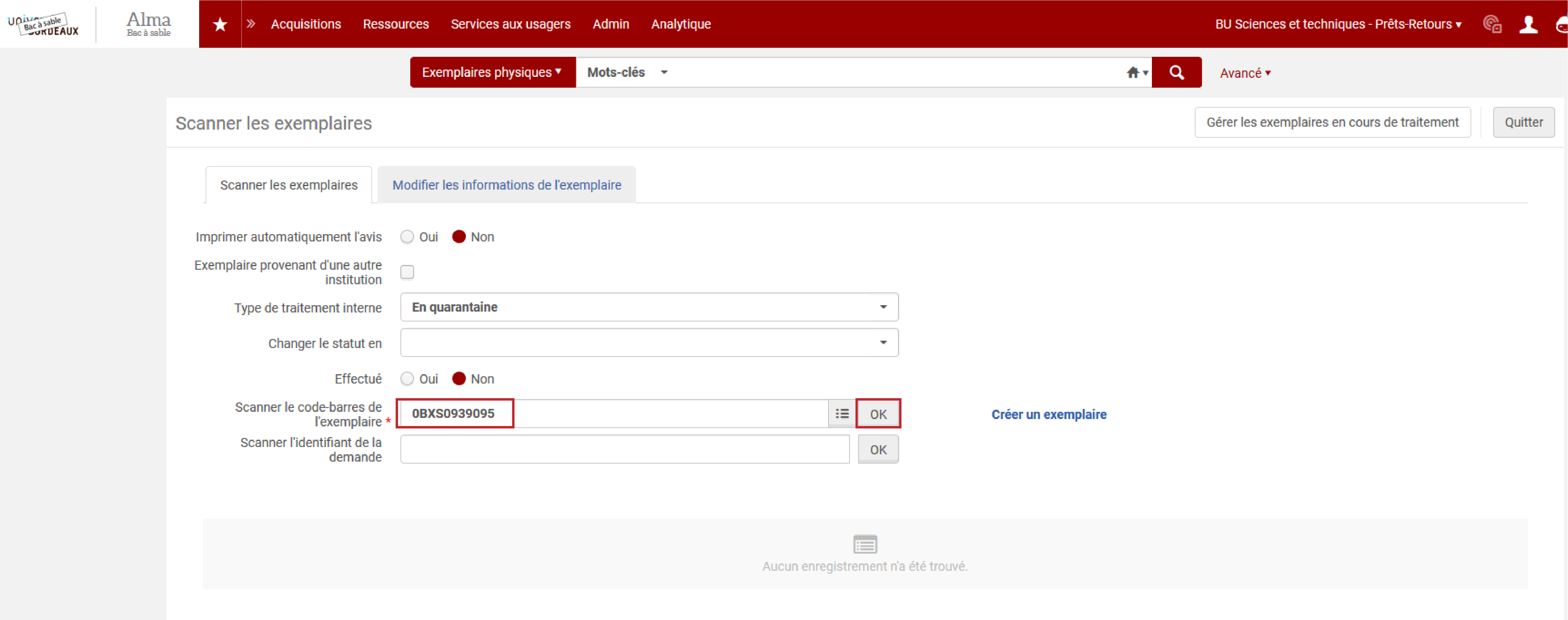This screenshot has width=1568, height=620.
Task: Open the user profile icon
Action: tap(1528, 24)
